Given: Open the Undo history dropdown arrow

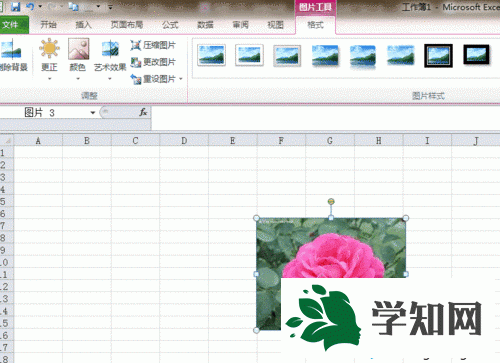Looking at the screenshot, I should (x=40, y=7).
